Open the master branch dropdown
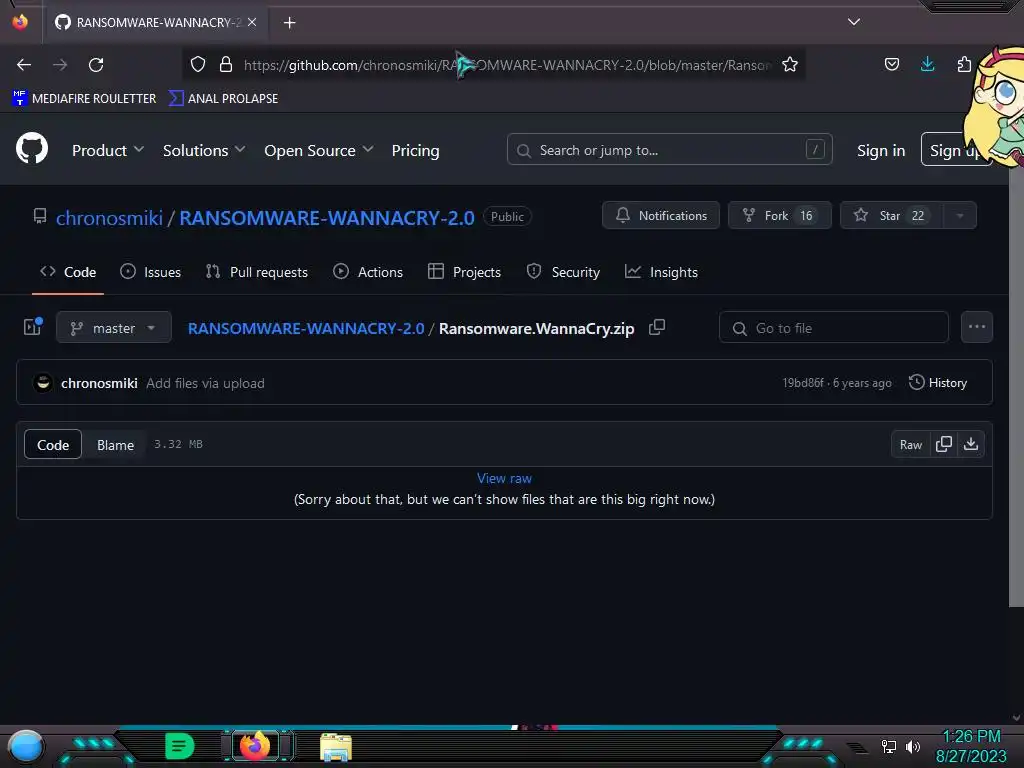Viewport: 1024px width, 768px height. click(114, 327)
